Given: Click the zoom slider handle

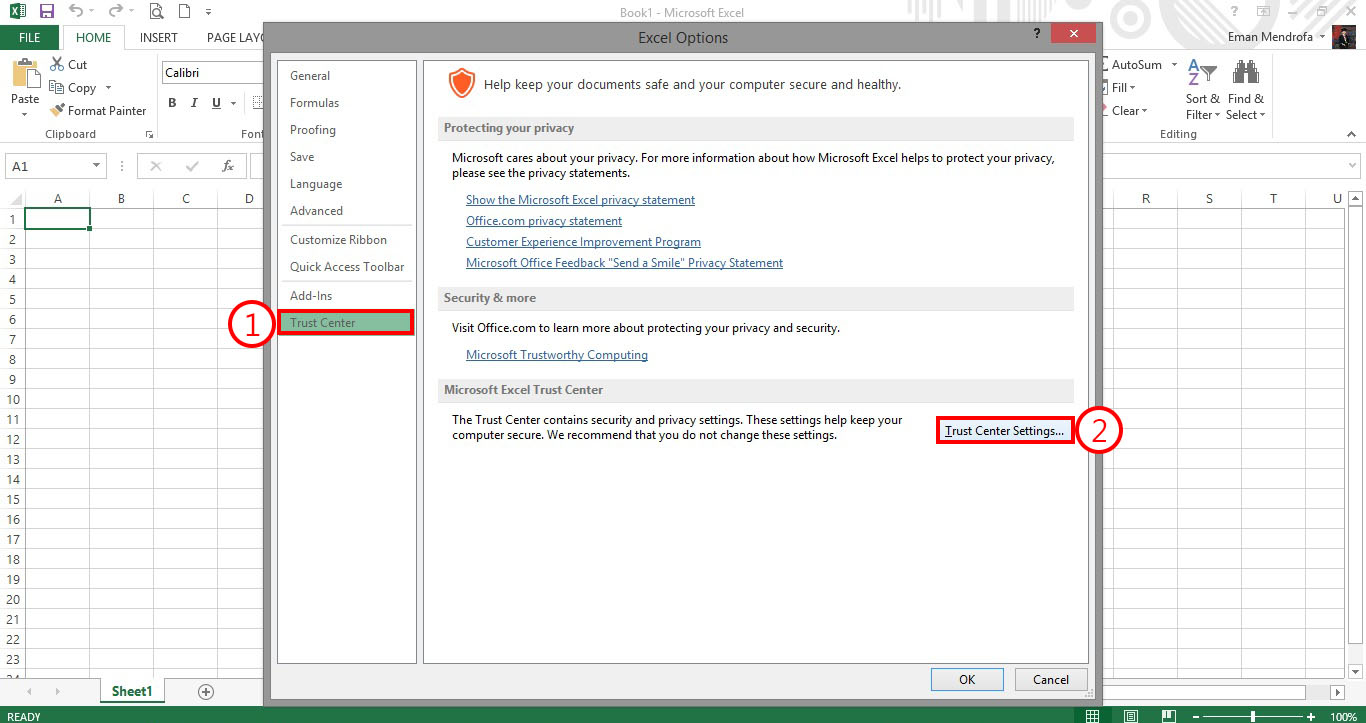Looking at the screenshot, I should point(1253,716).
